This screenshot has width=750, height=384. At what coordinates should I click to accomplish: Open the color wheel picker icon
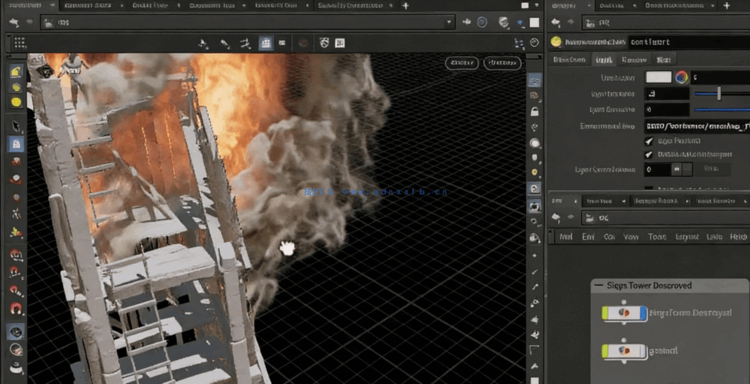tap(681, 77)
